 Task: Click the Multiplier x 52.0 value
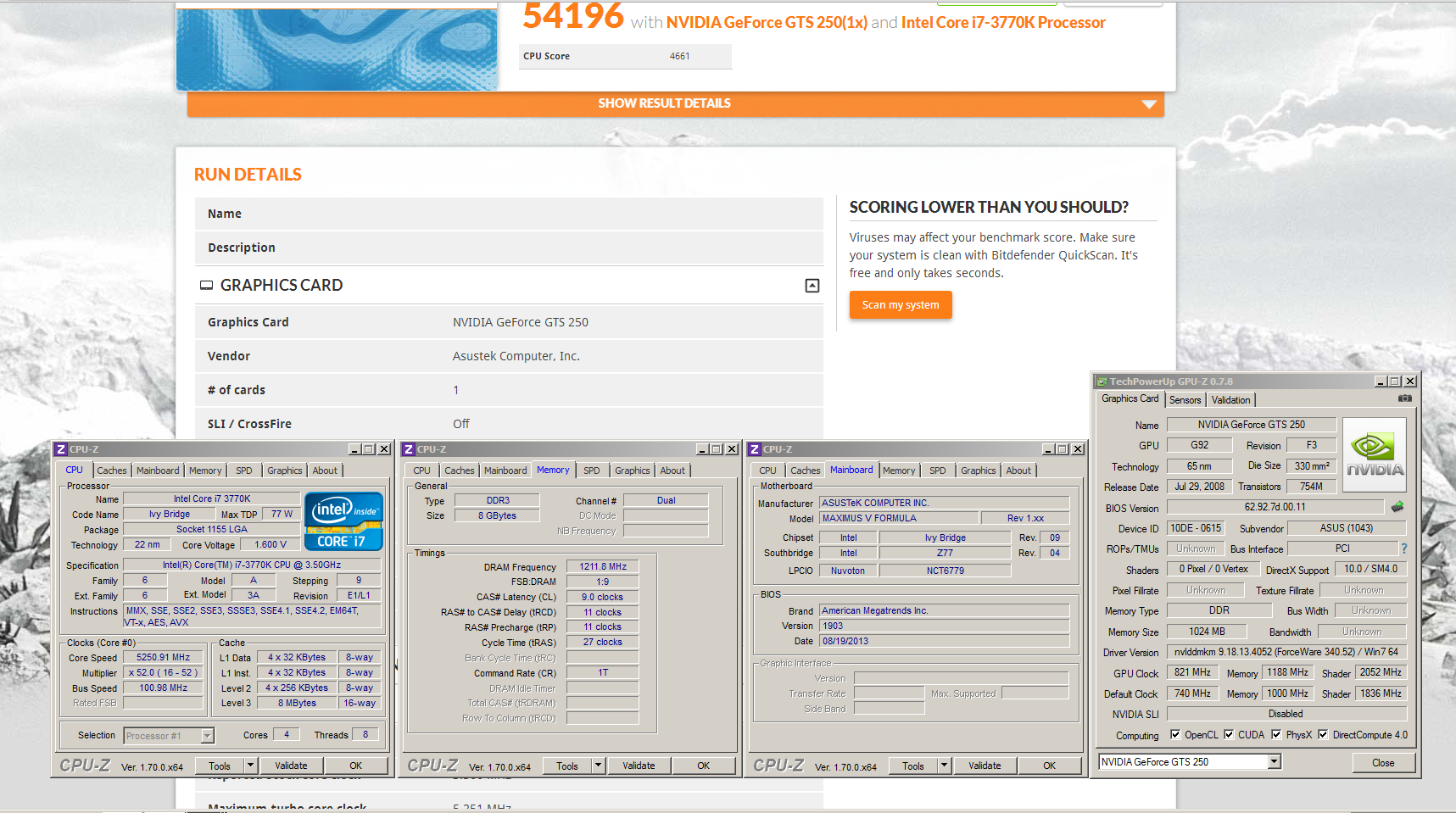(164, 672)
